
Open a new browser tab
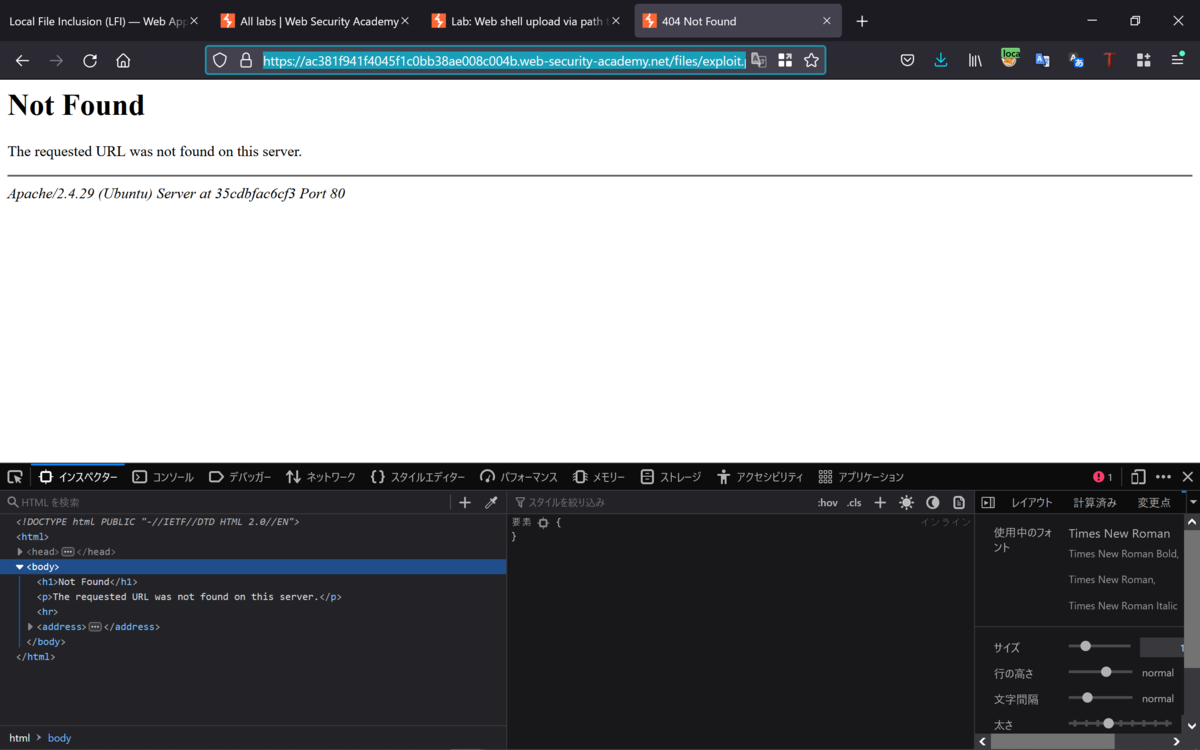tap(862, 21)
